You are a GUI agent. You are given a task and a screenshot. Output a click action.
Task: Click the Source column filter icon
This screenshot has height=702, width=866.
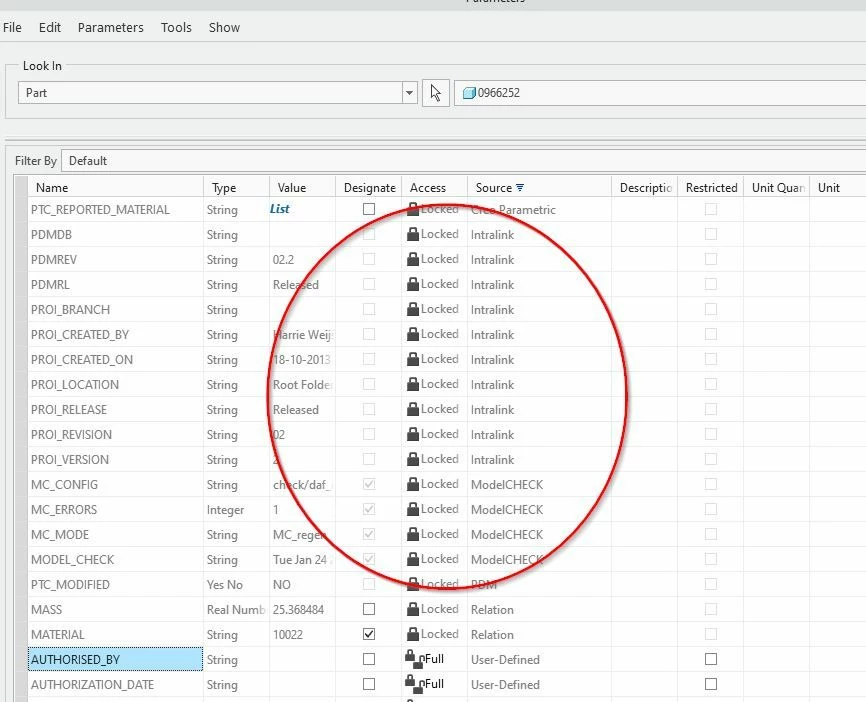click(520, 188)
